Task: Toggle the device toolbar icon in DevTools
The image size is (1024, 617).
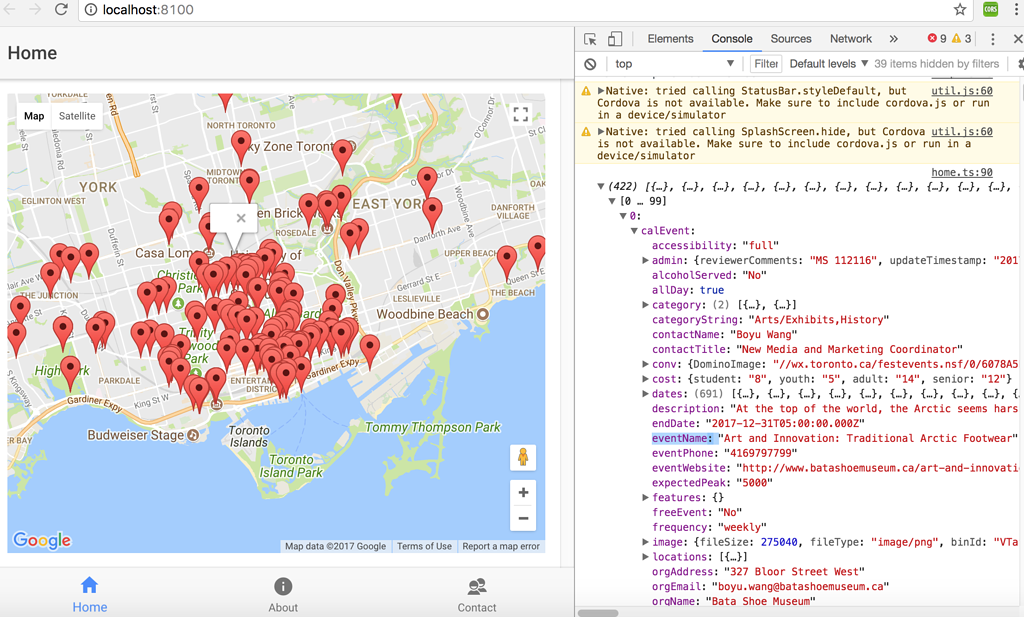Action: pos(615,39)
